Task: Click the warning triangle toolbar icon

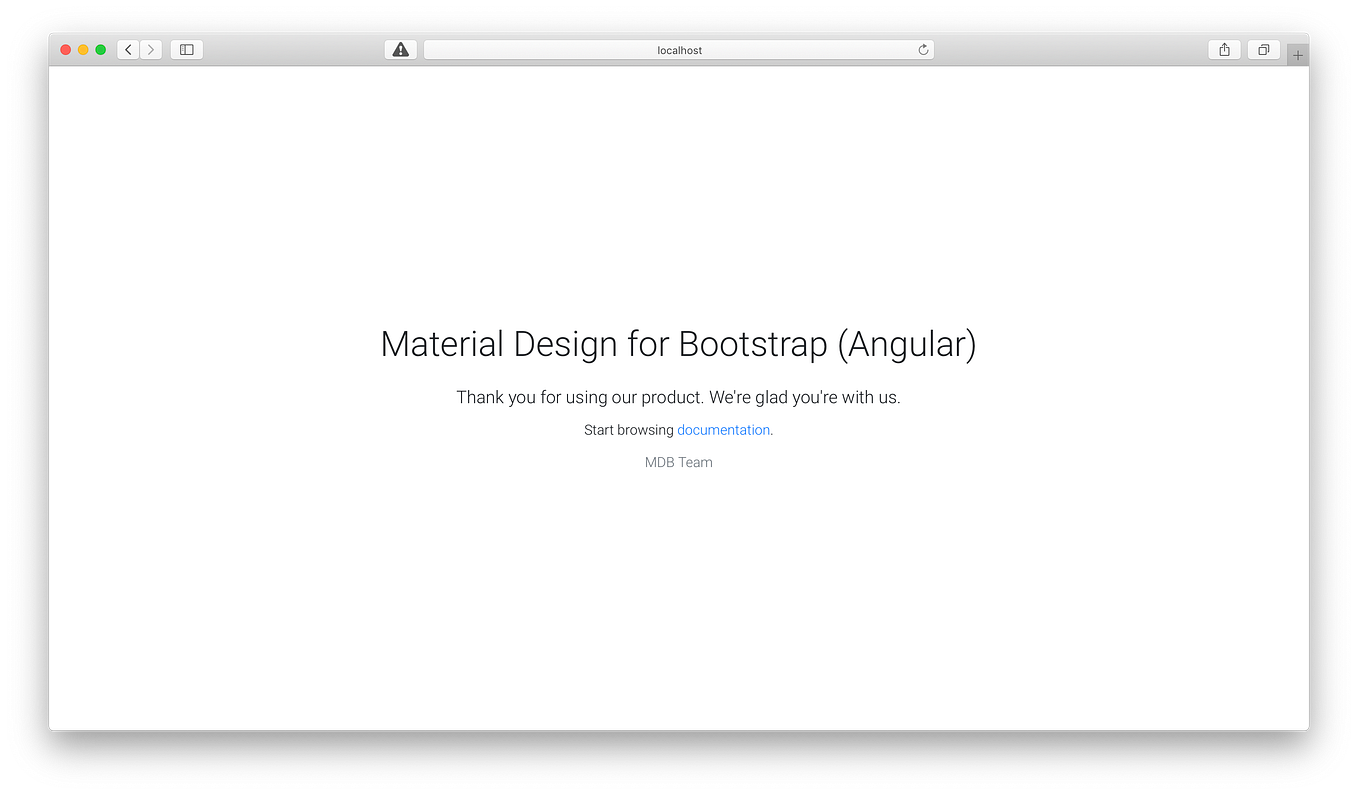Action: coord(400,49)
